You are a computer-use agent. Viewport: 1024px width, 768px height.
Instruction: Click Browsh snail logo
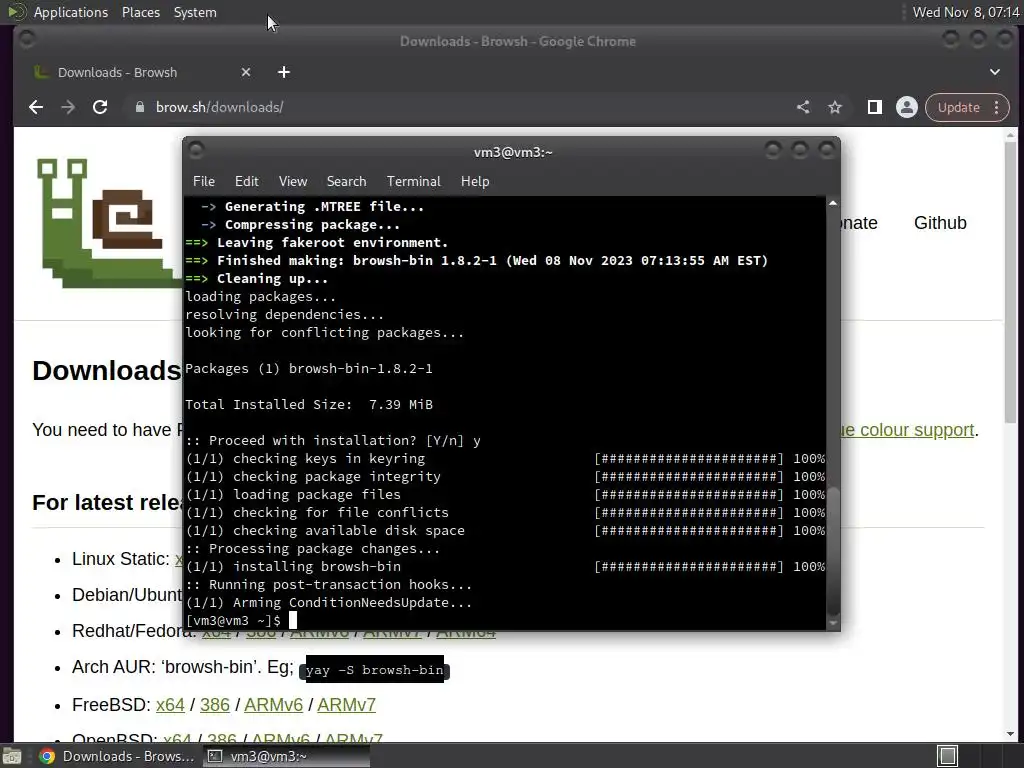click(x=108, y=222)
